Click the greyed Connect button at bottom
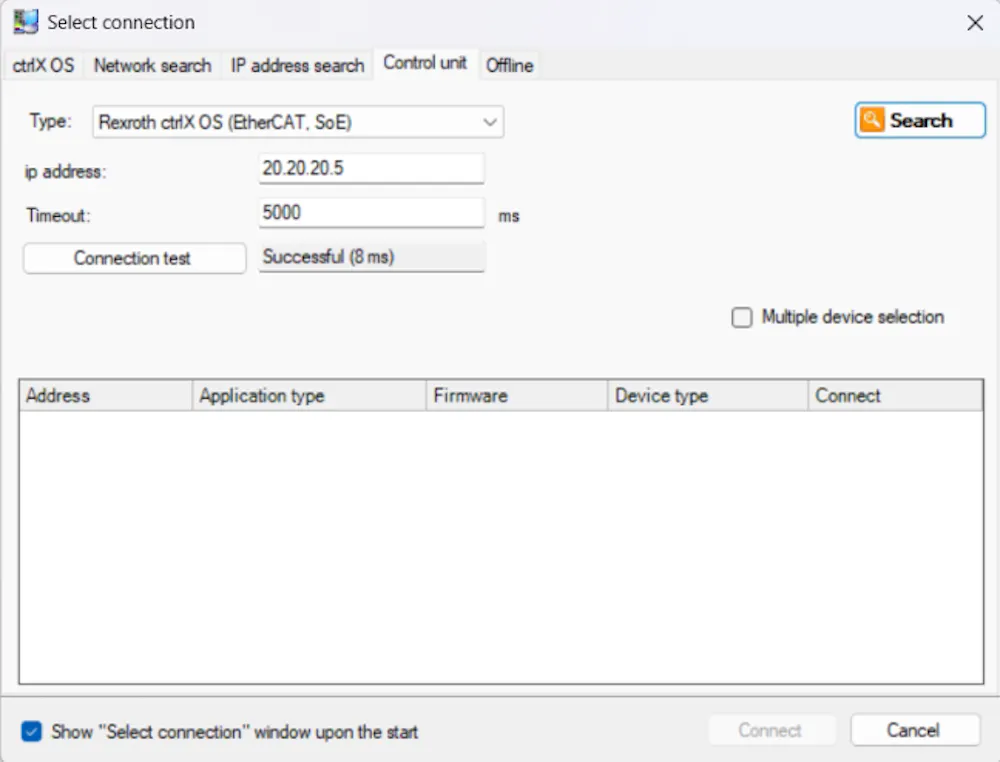The width and height of the screenshot is (1000, 762). 771,730
